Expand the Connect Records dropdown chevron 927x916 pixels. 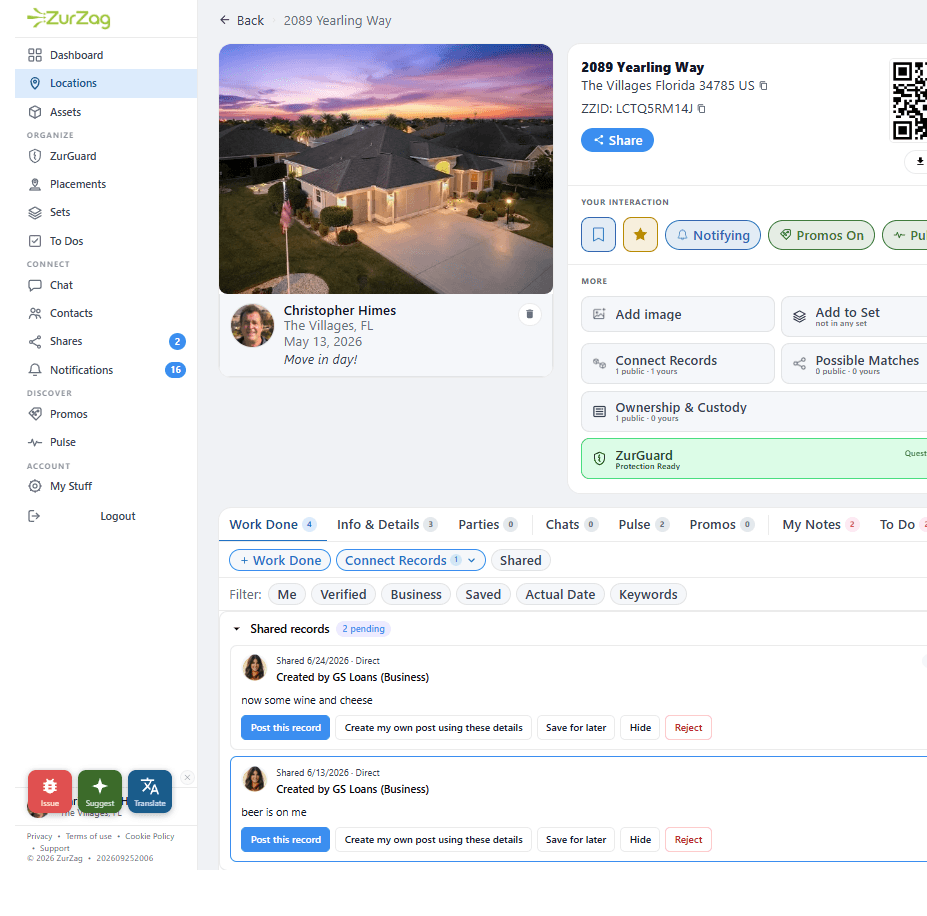(x=472, y=560)
